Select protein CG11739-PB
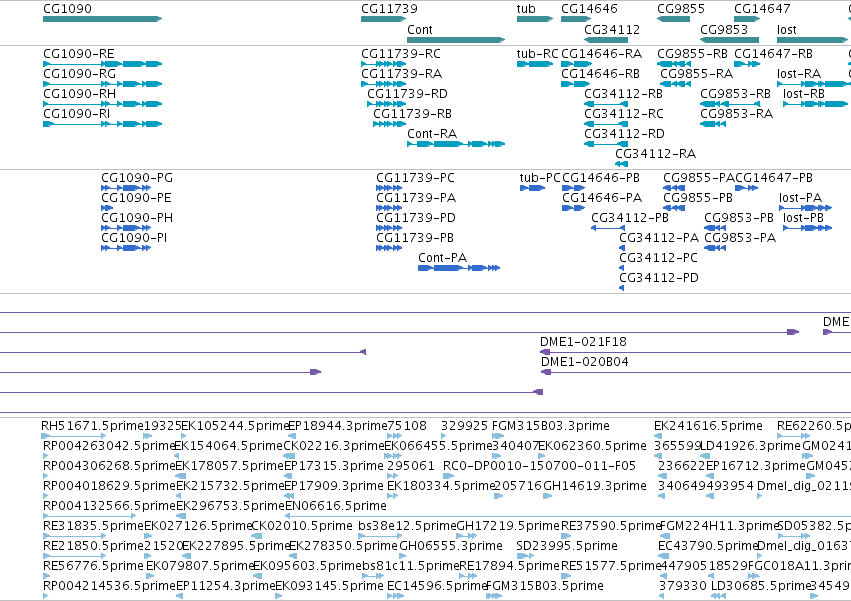This screenshot has height=601, width=851. click(x=389, y=248)
